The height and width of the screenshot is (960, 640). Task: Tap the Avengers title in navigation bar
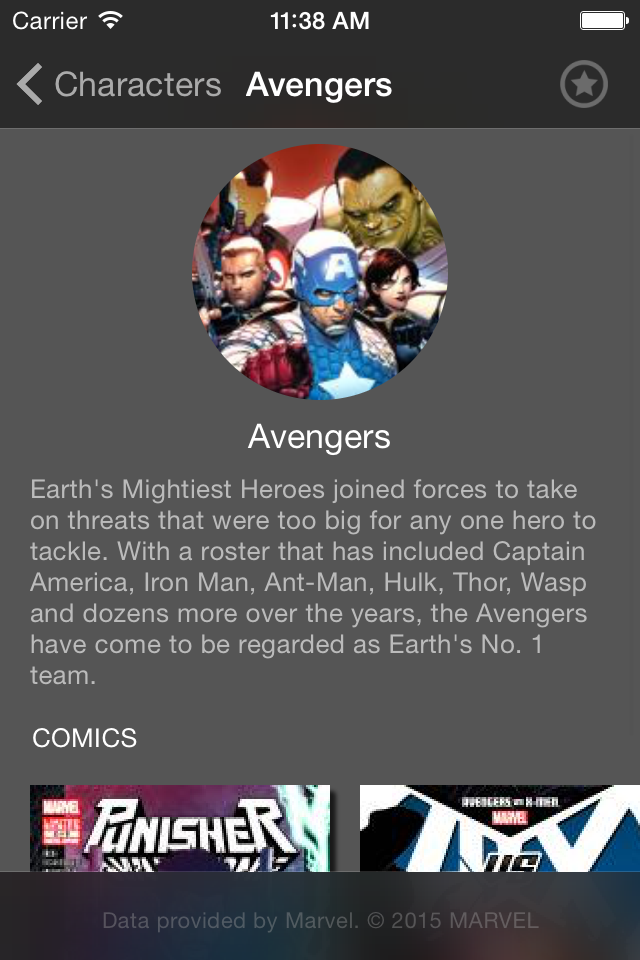point(318,84)
